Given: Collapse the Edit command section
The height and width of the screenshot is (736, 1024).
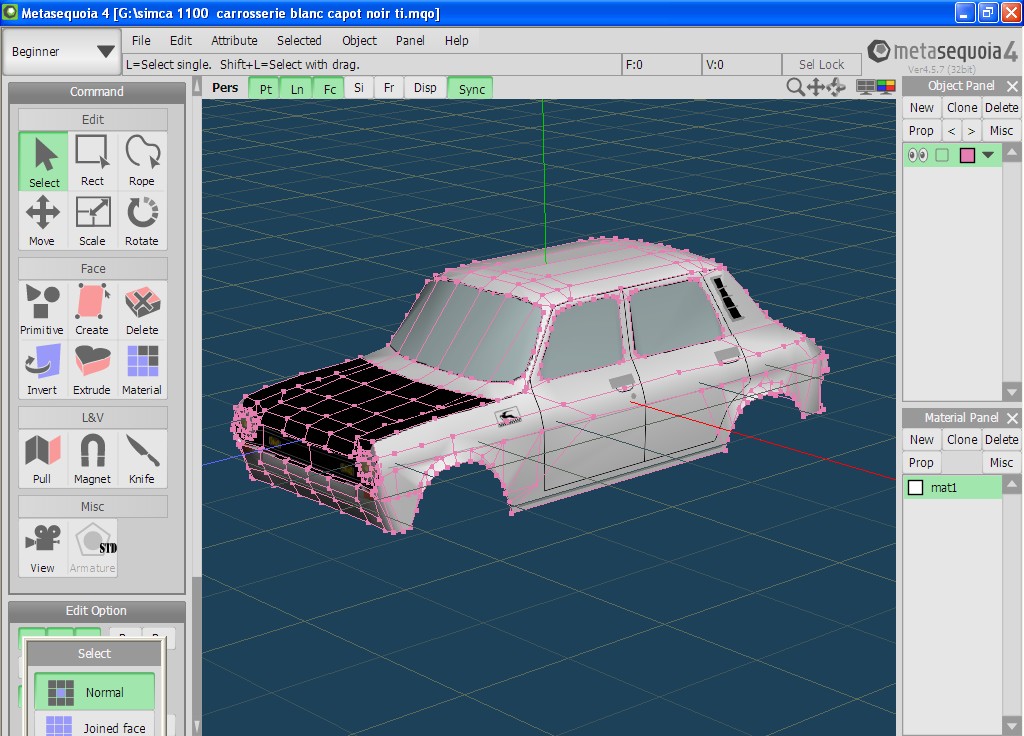Looking at the screenshot, I should 93,119.
